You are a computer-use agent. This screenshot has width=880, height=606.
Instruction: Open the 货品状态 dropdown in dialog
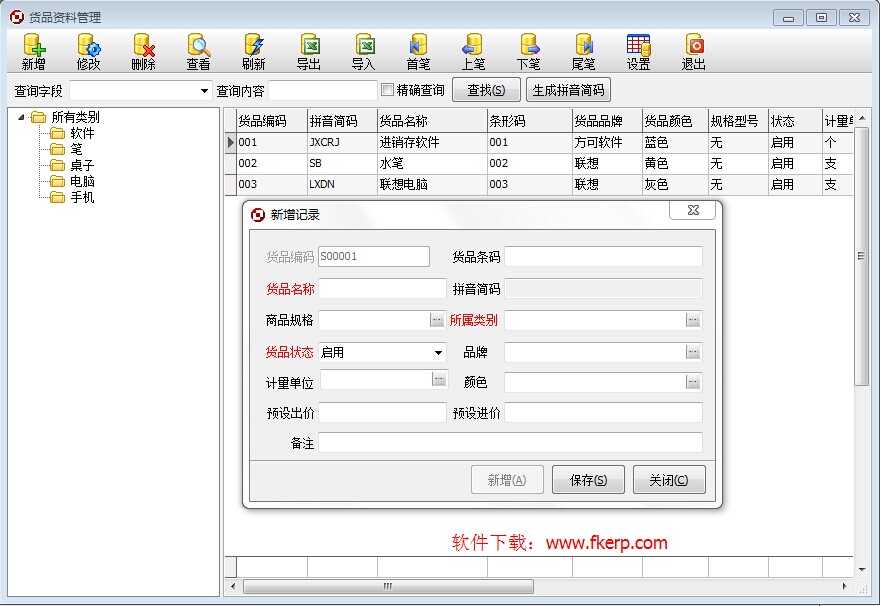click(x=438, y=352)
